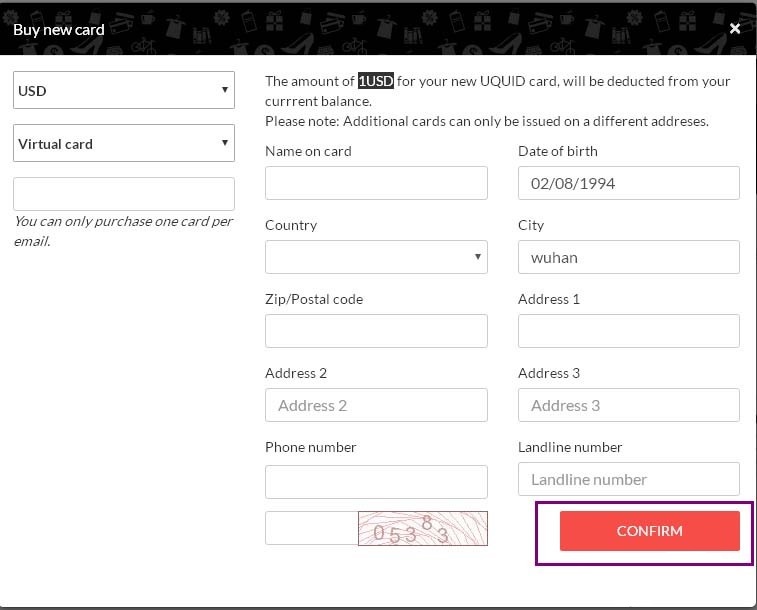Click the CONFIRM button
Screen dimensions: 757x610
[x=649, y=531]
